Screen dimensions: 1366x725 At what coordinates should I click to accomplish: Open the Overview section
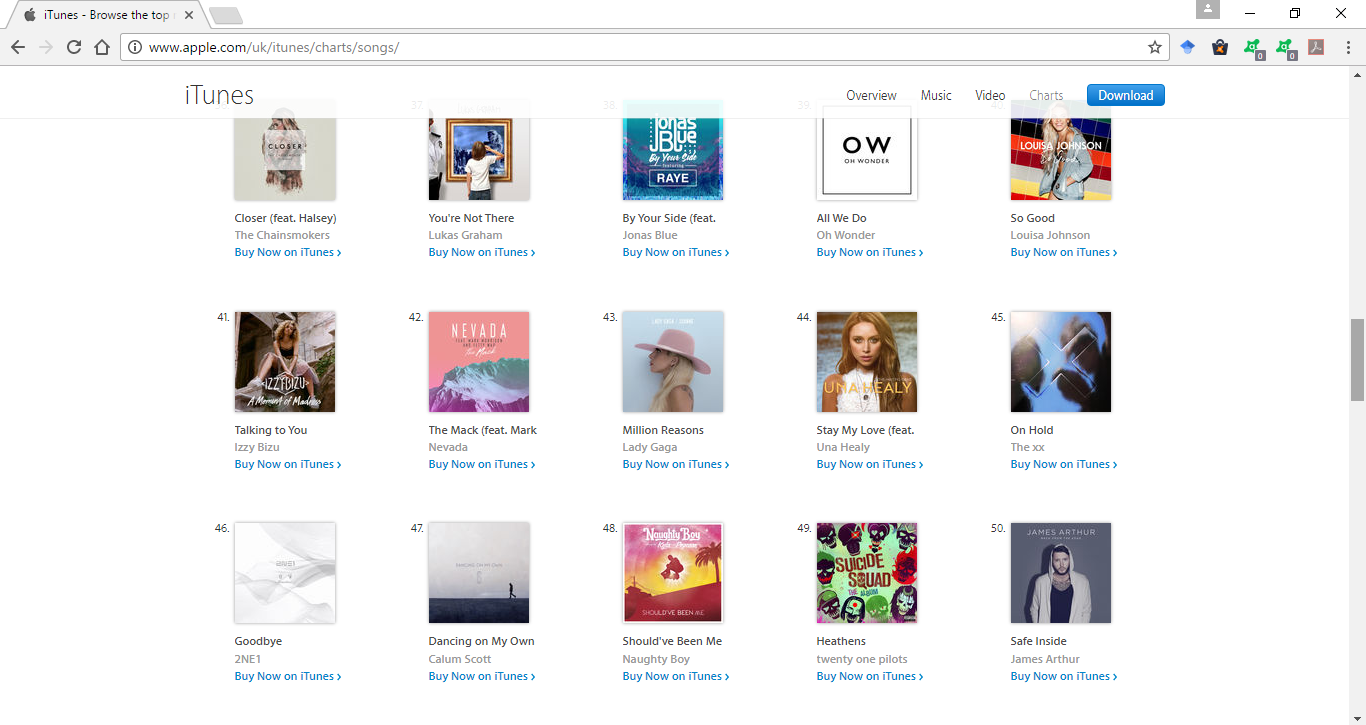(871, 96)
